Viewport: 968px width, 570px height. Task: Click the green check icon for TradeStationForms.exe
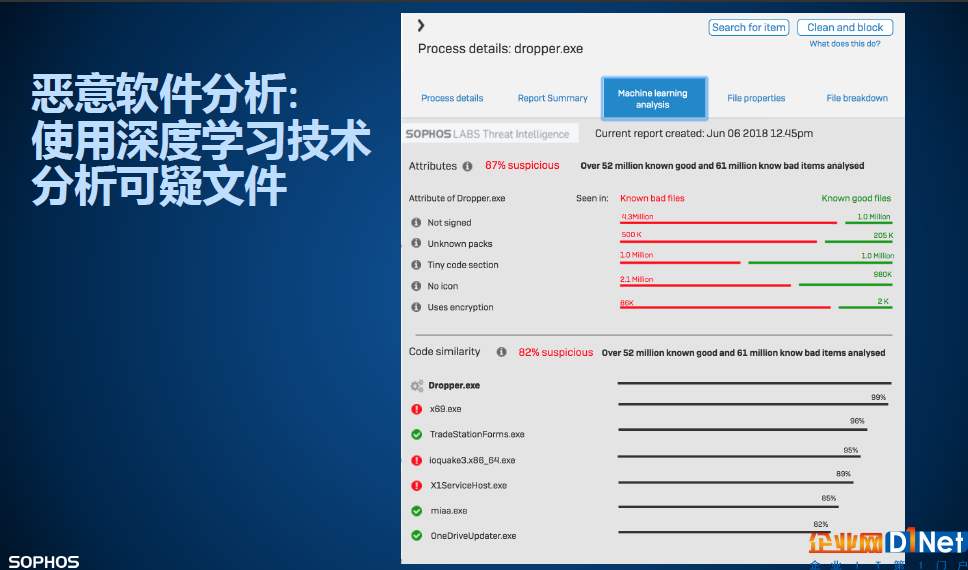click(x=417, y=434)
